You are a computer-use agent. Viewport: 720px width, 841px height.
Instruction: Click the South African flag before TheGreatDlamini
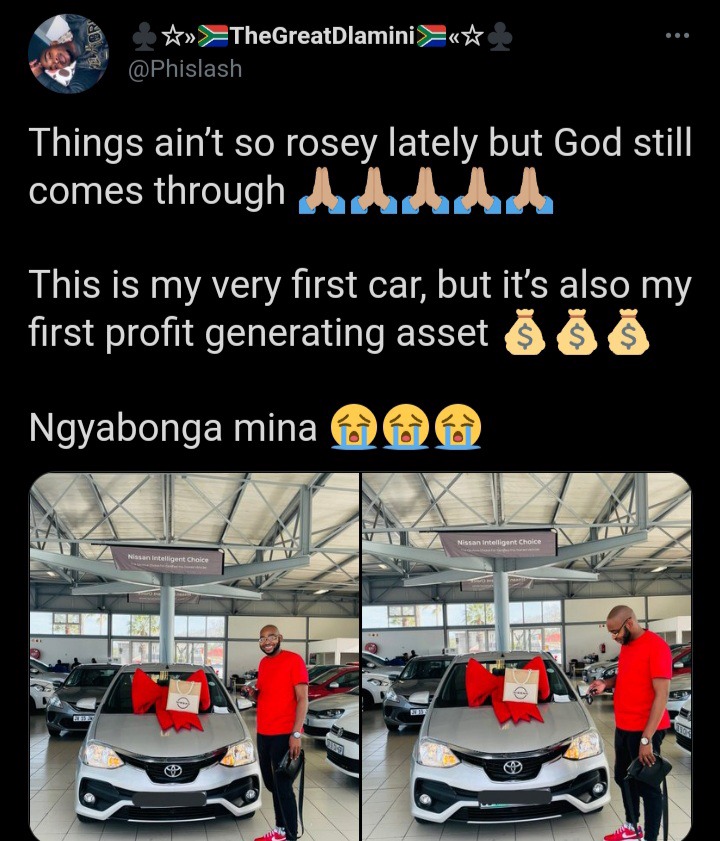(213, 36)
